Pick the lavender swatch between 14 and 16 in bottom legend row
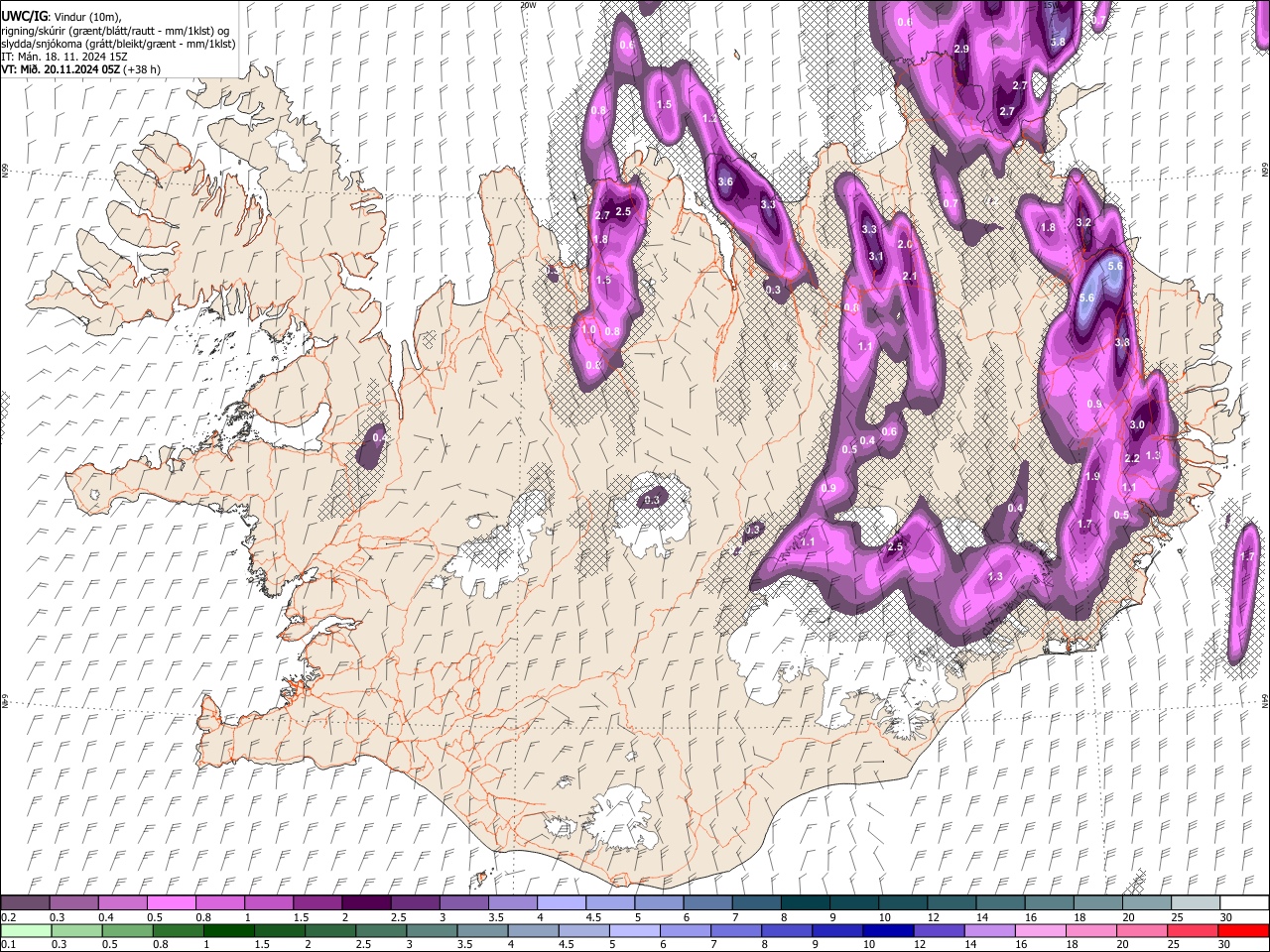This screenshot has width=1270, height=952. pos(989,930)
